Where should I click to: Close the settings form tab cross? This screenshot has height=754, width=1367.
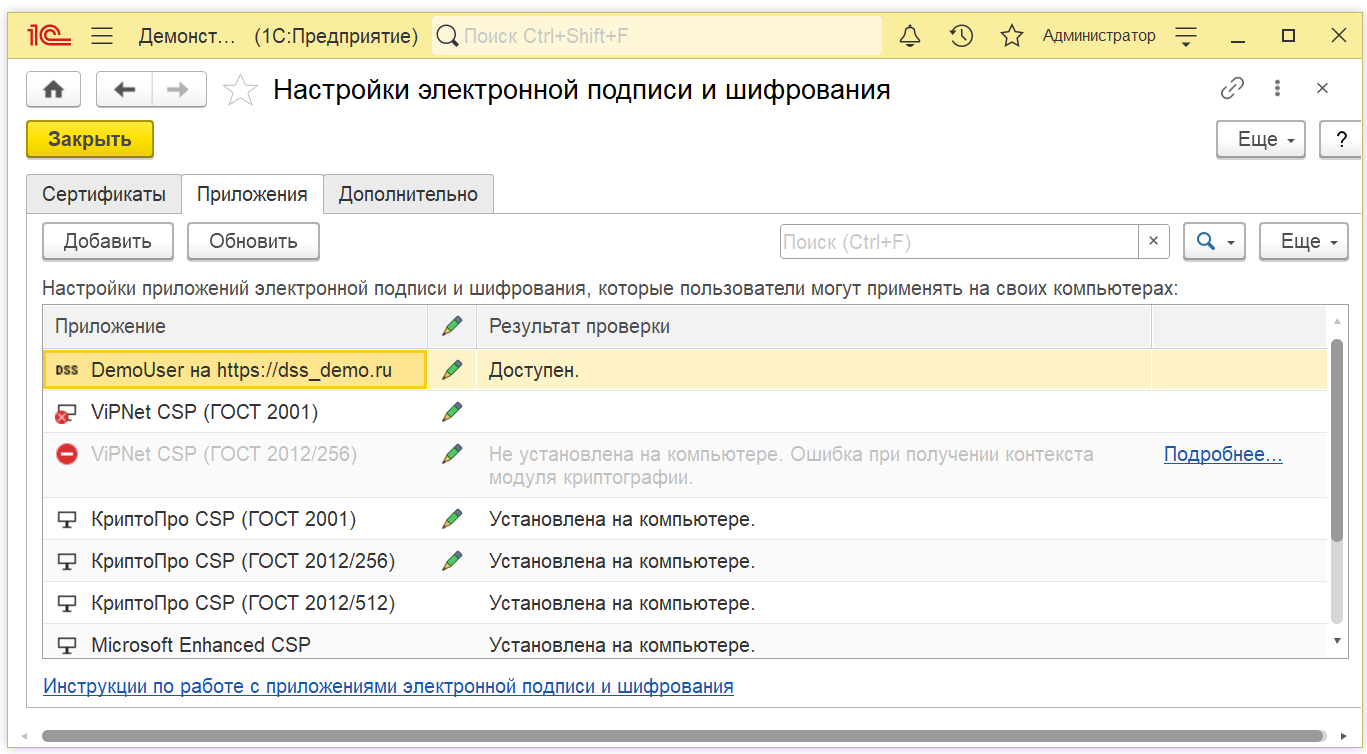pos(1322,89)
